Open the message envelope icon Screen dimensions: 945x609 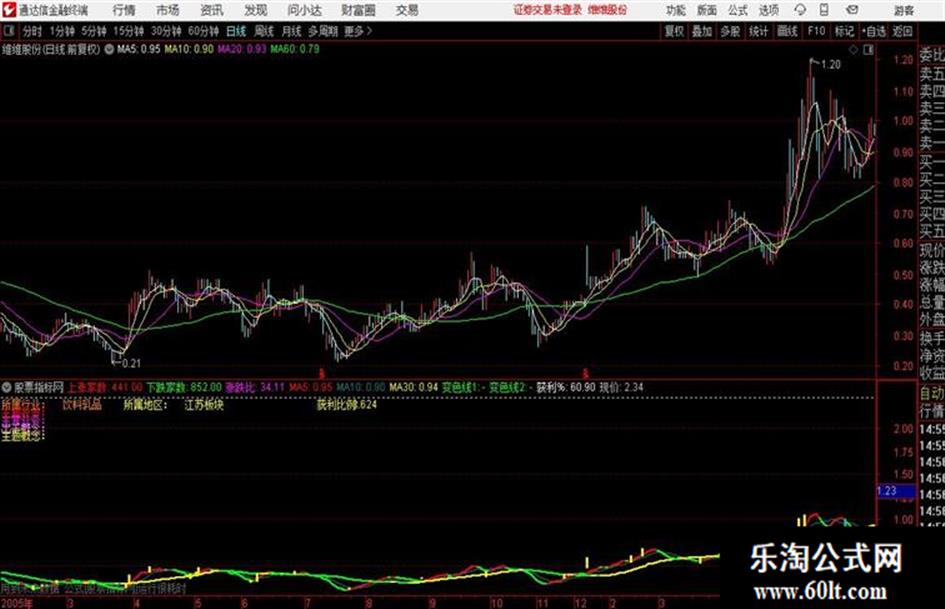852,10
